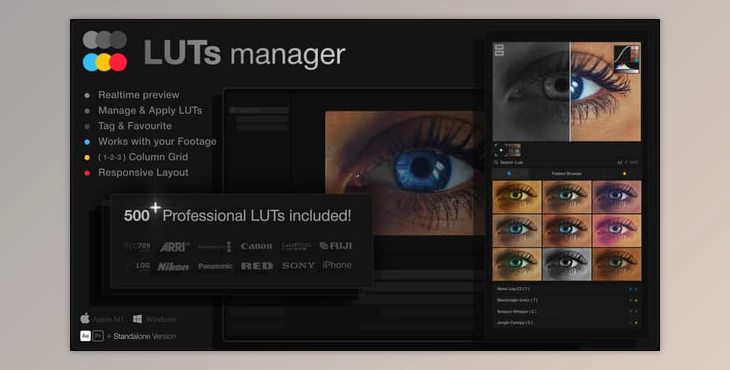Toggle favourite dot on Blackmagic row
Image resolution: width=730 pixels, height=370 pixels.
[636, 300]
